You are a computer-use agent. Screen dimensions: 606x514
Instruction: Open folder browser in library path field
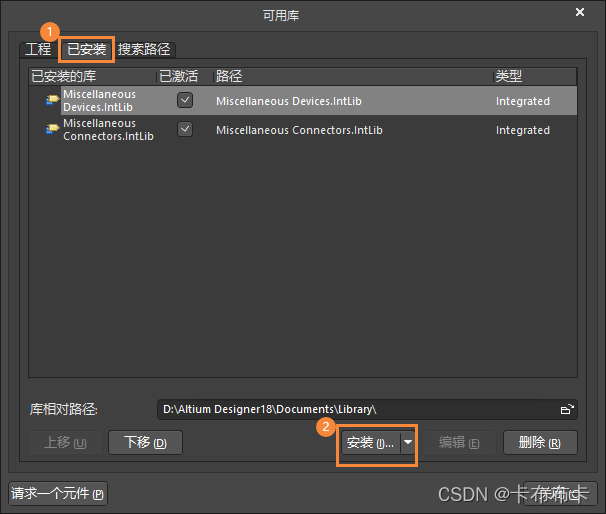point(567,409)
